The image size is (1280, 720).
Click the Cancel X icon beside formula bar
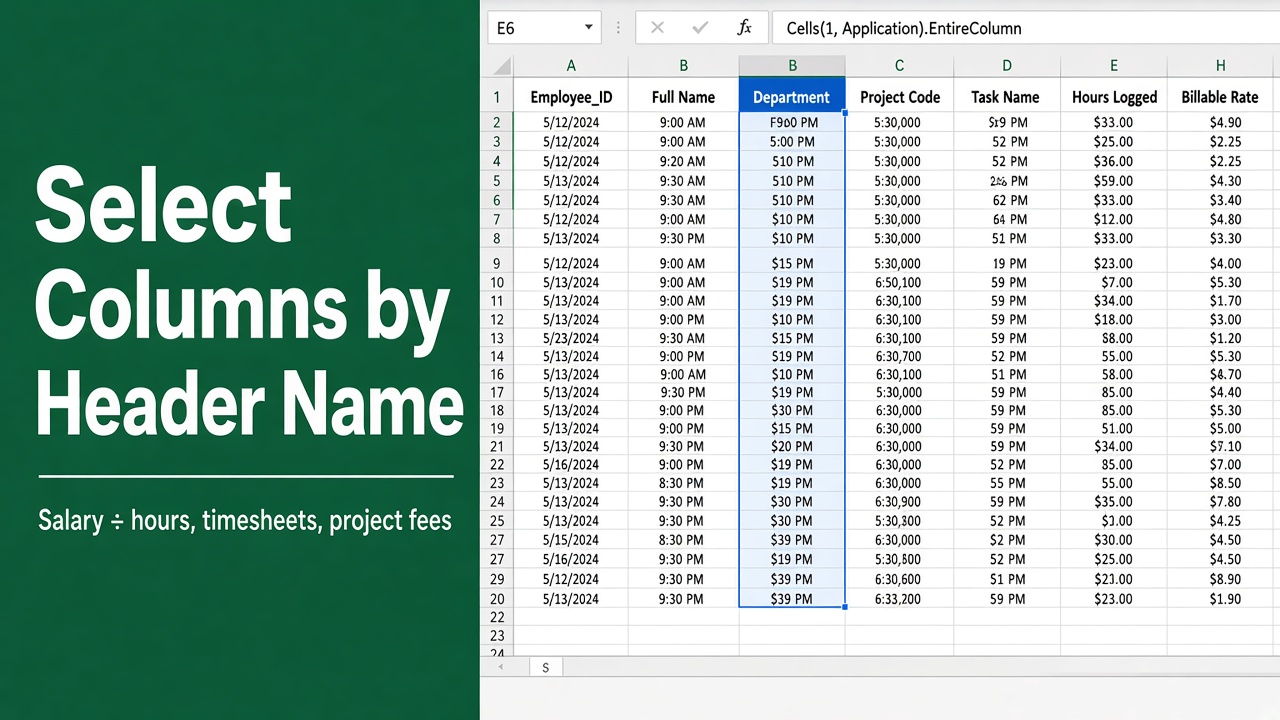click(x=657, y=28)
